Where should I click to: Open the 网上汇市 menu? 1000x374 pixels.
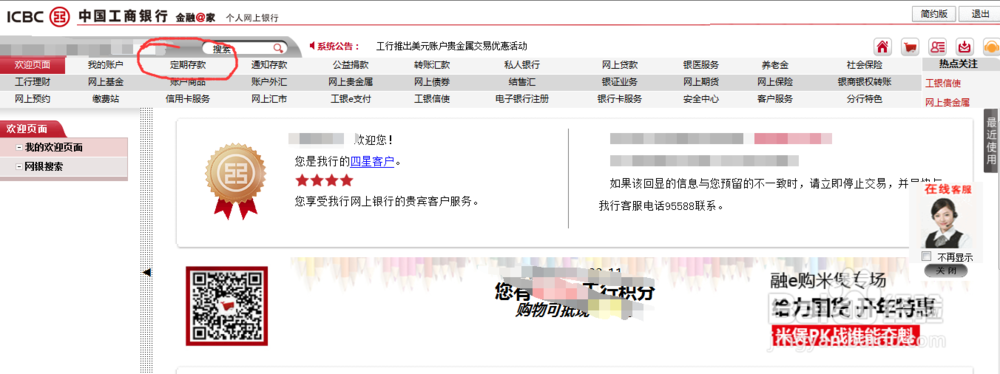[x=269, y=99]
